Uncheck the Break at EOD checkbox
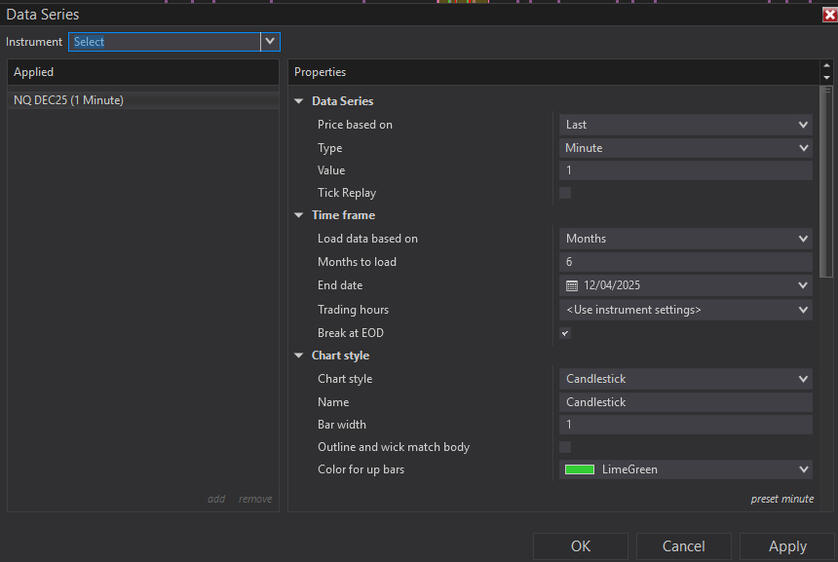Image resolution: width=838 pixels, height=562 pixels. click(565, 333)
